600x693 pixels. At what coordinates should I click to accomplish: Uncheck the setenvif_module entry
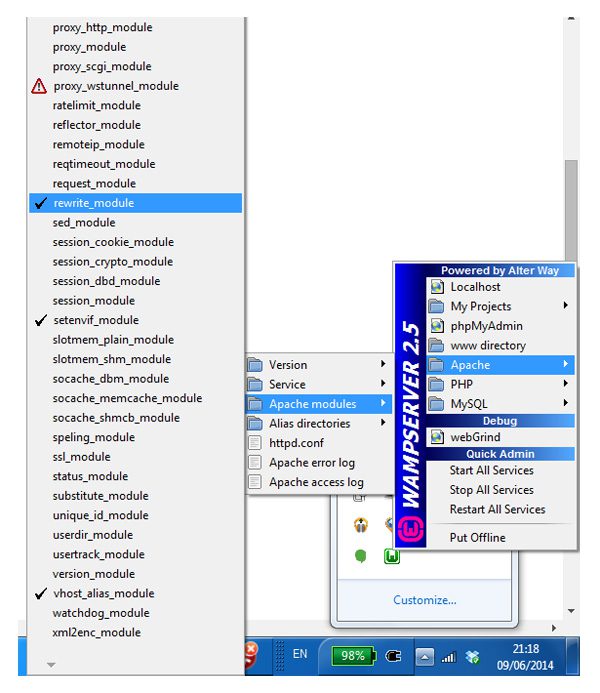pos(136,320)
